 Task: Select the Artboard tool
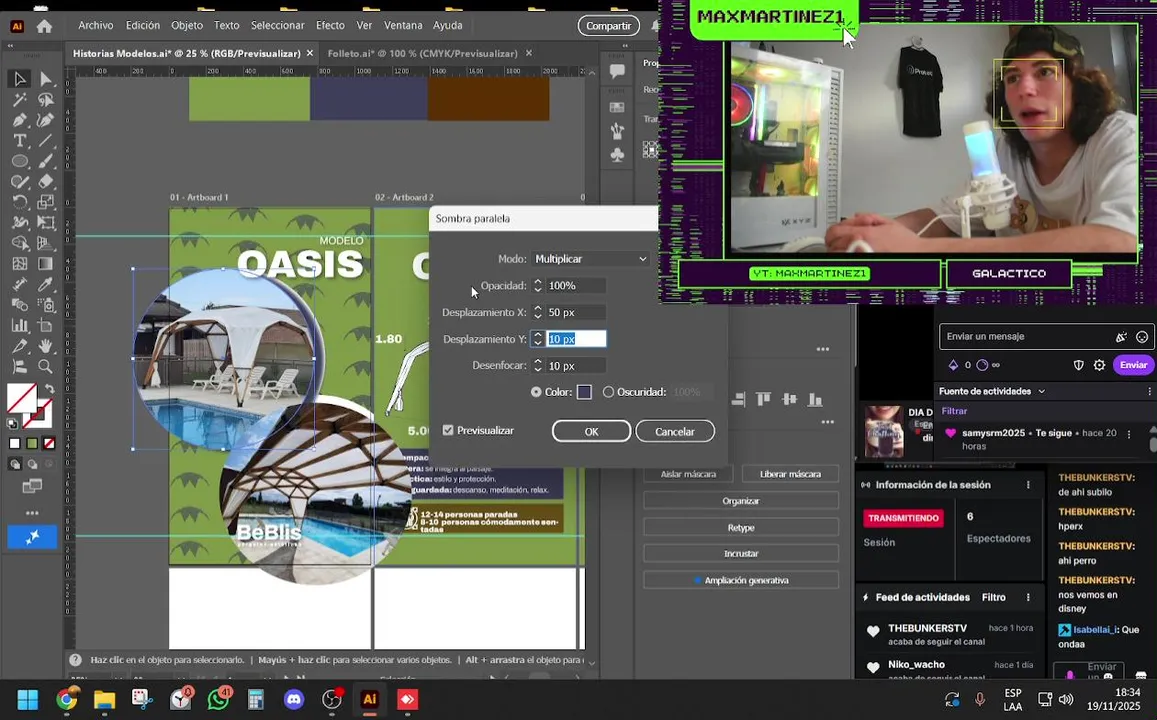click(46, 325)
